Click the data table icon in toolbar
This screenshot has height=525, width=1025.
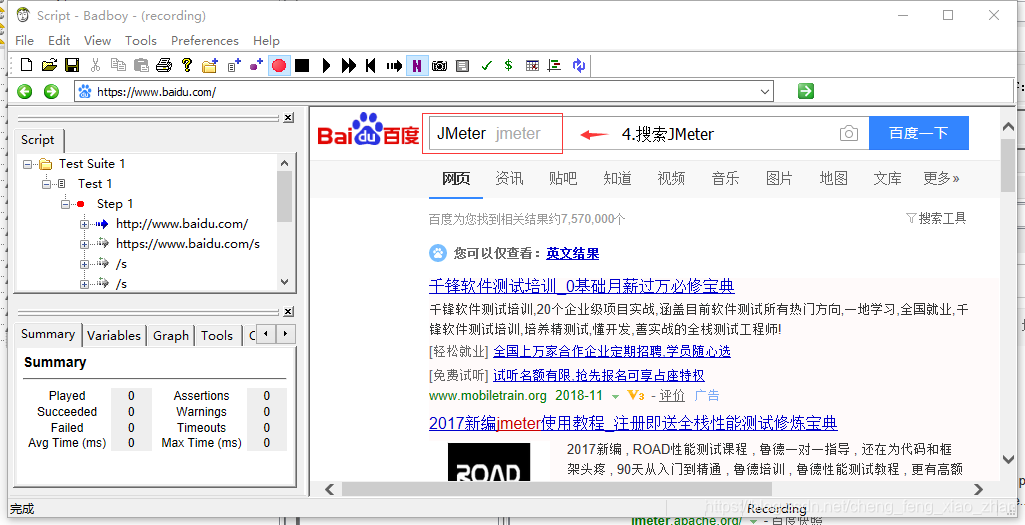pyautogui.click(x=532, y=65)
